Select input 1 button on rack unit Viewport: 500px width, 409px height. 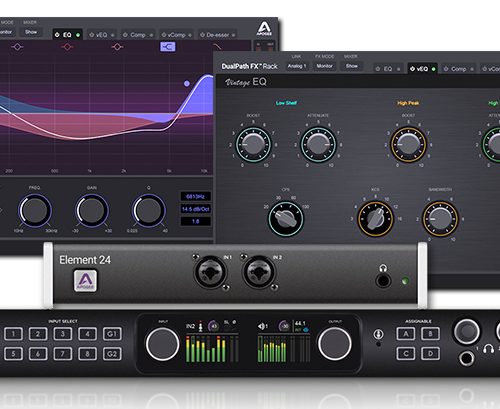(x=13, y=334)
